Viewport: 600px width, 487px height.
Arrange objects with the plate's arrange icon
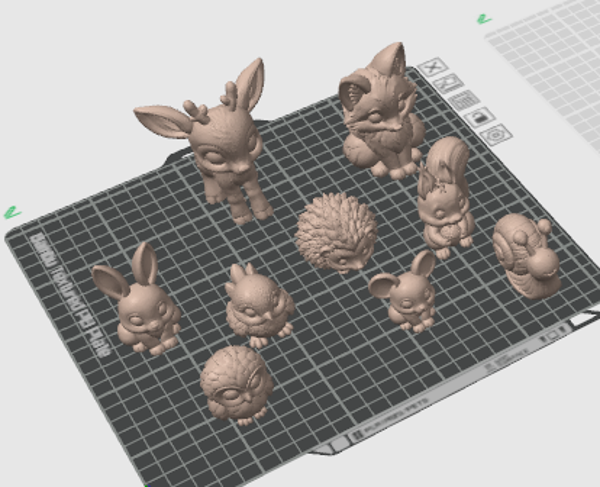point(464,101)
